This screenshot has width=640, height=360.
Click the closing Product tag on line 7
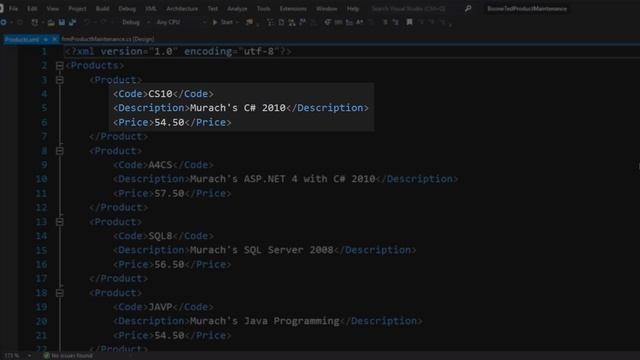click(118, 137)
